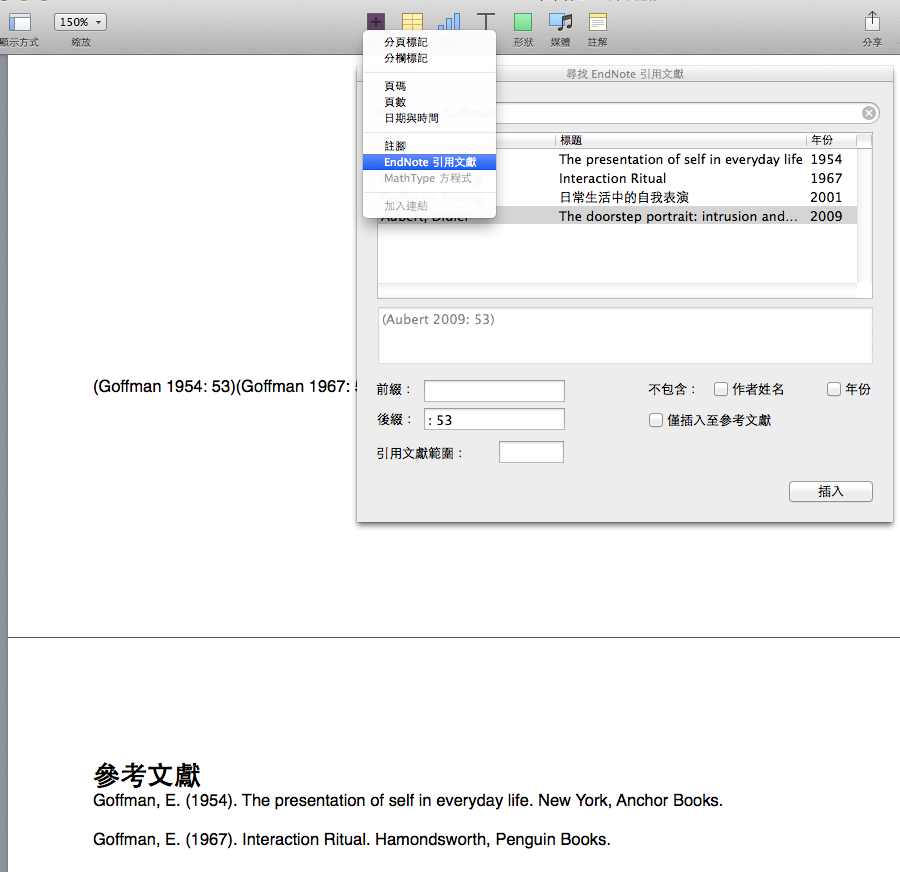
Task: Open the 150% zoom dropdown
Action: click(80, 21)
